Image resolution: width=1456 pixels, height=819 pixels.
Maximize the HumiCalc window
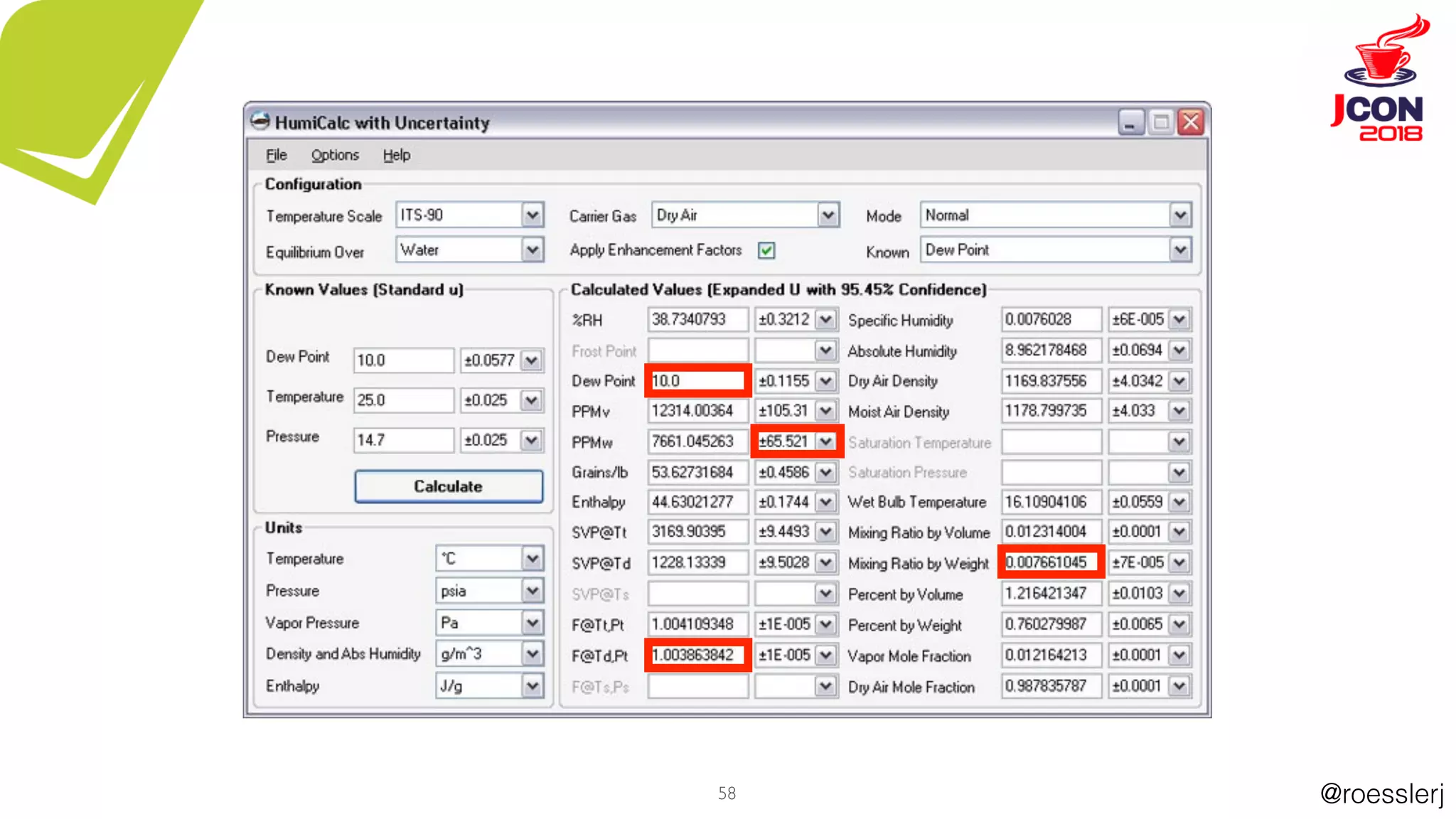[1161, 122]
